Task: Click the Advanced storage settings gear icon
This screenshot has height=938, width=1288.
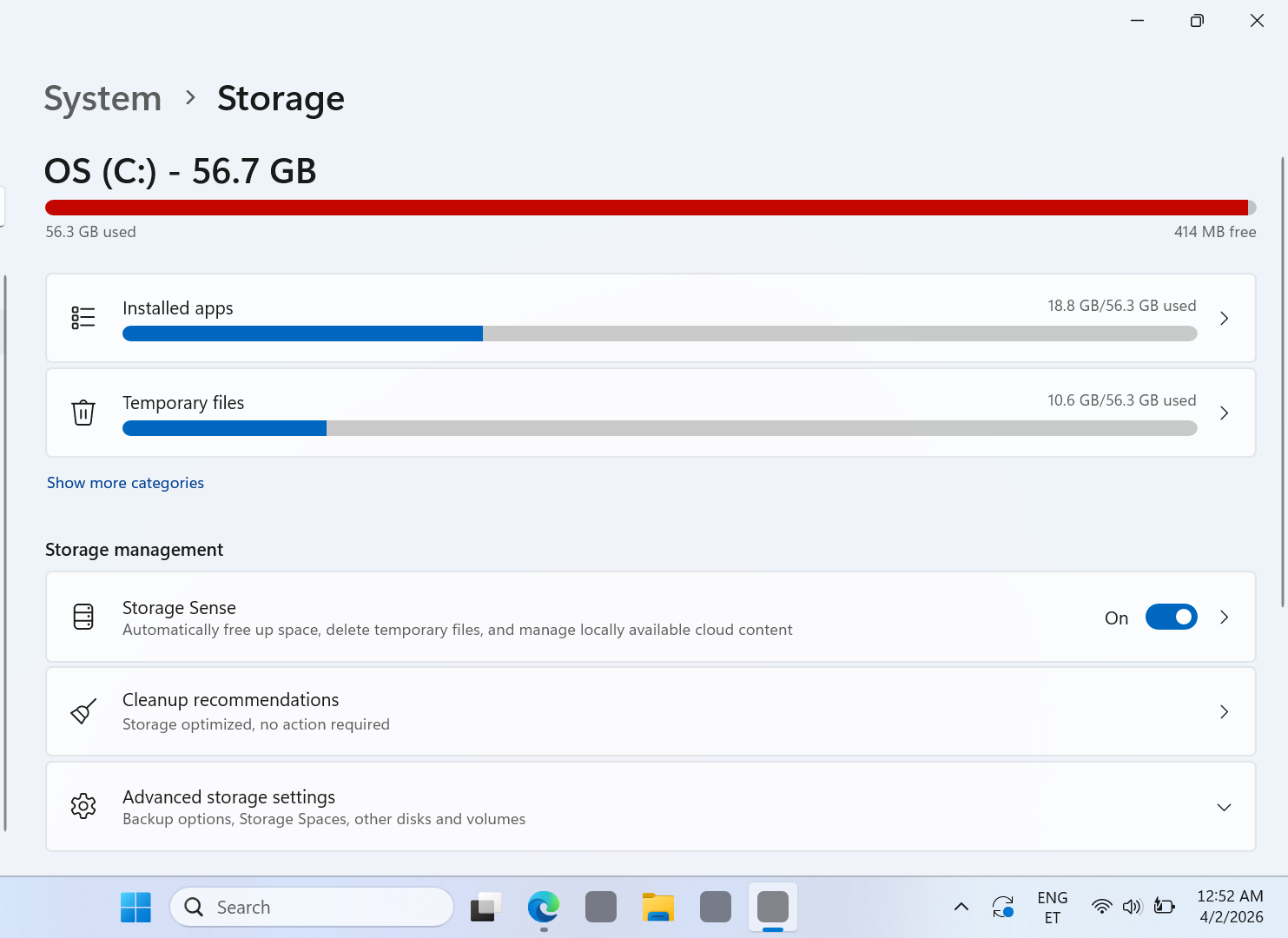Action: coord(83,806)
